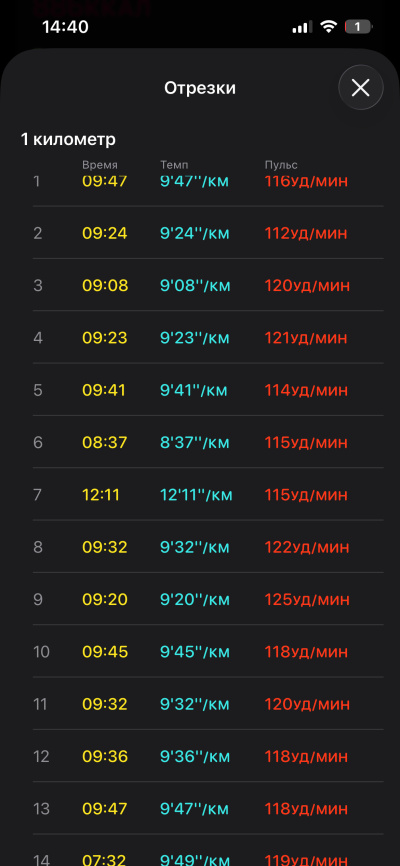
Task: Close the Отрезки panel with the X button
Action: [x=360, y=87]
